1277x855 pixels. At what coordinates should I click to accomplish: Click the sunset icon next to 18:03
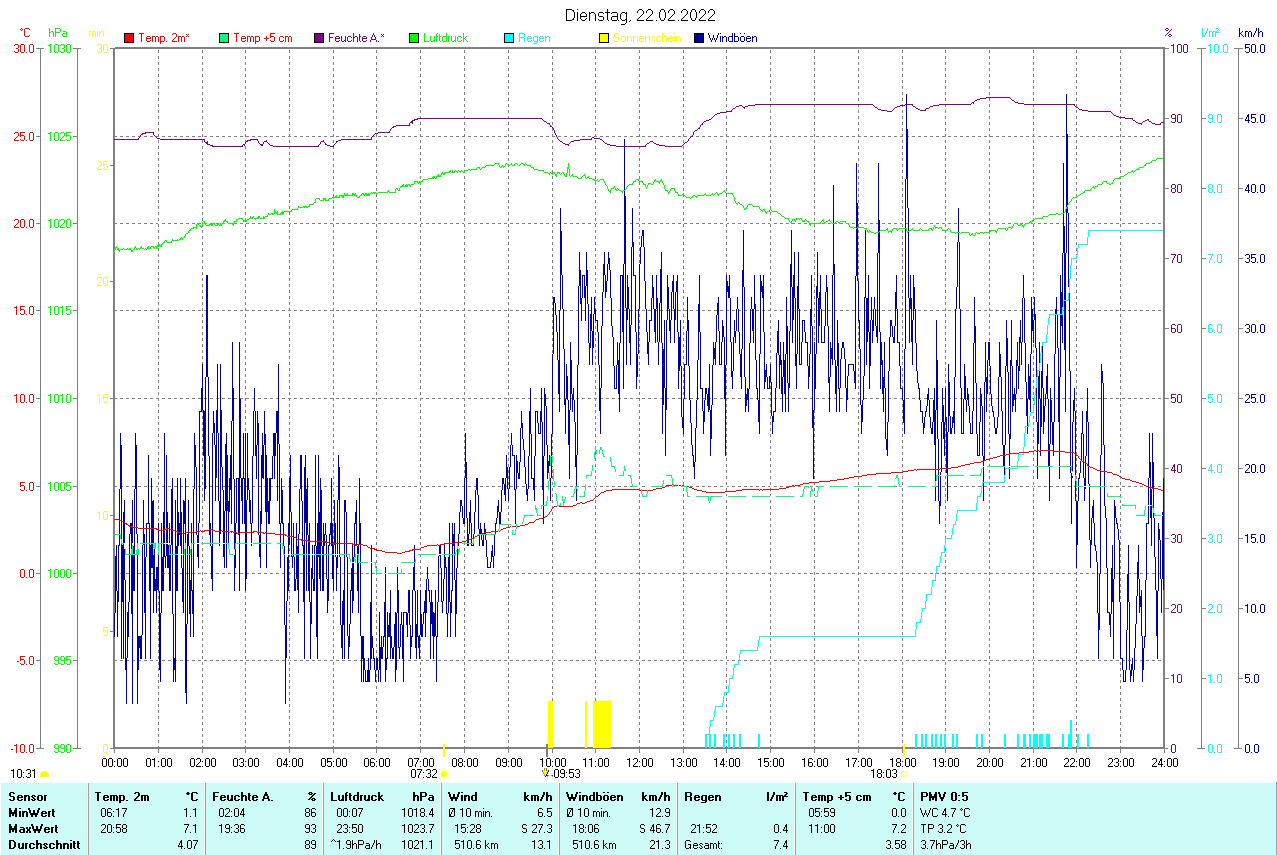(905, 774)
